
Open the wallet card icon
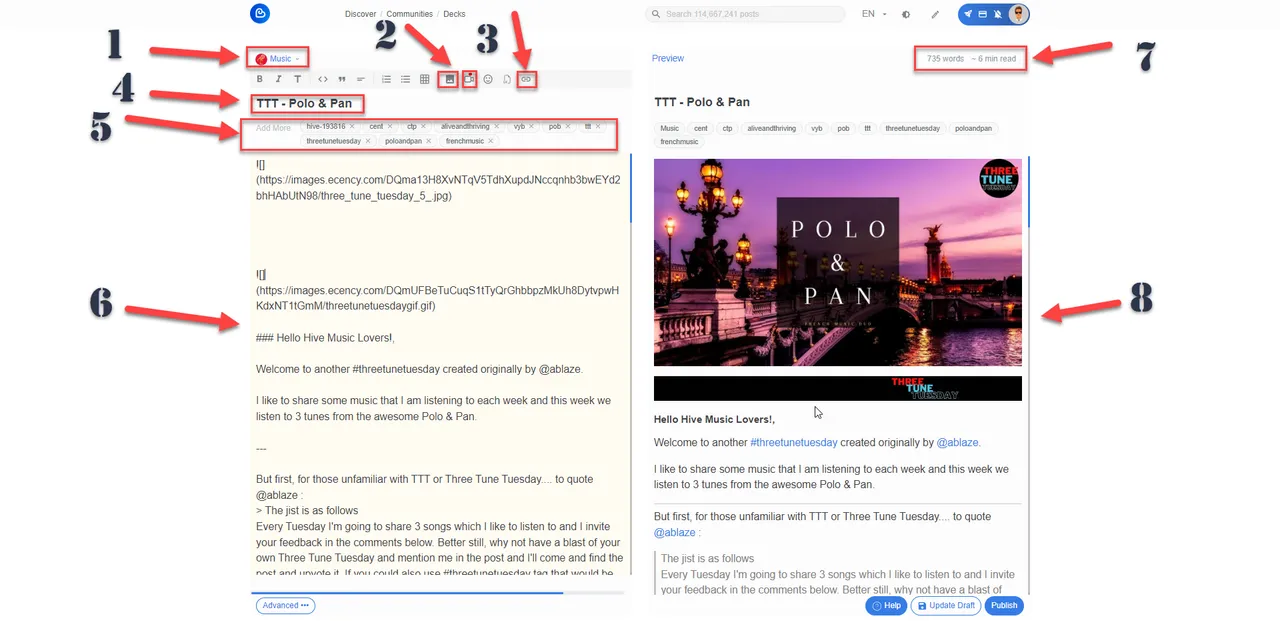[x=982, y=14]
